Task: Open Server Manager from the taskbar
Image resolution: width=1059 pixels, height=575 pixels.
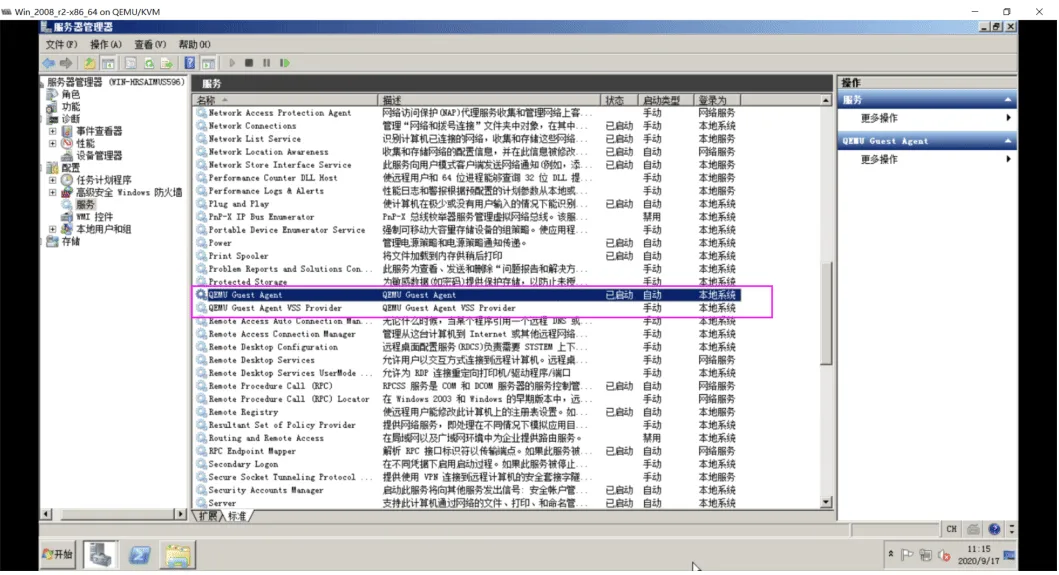Action: pyautogui.click(x=101, y=555)
